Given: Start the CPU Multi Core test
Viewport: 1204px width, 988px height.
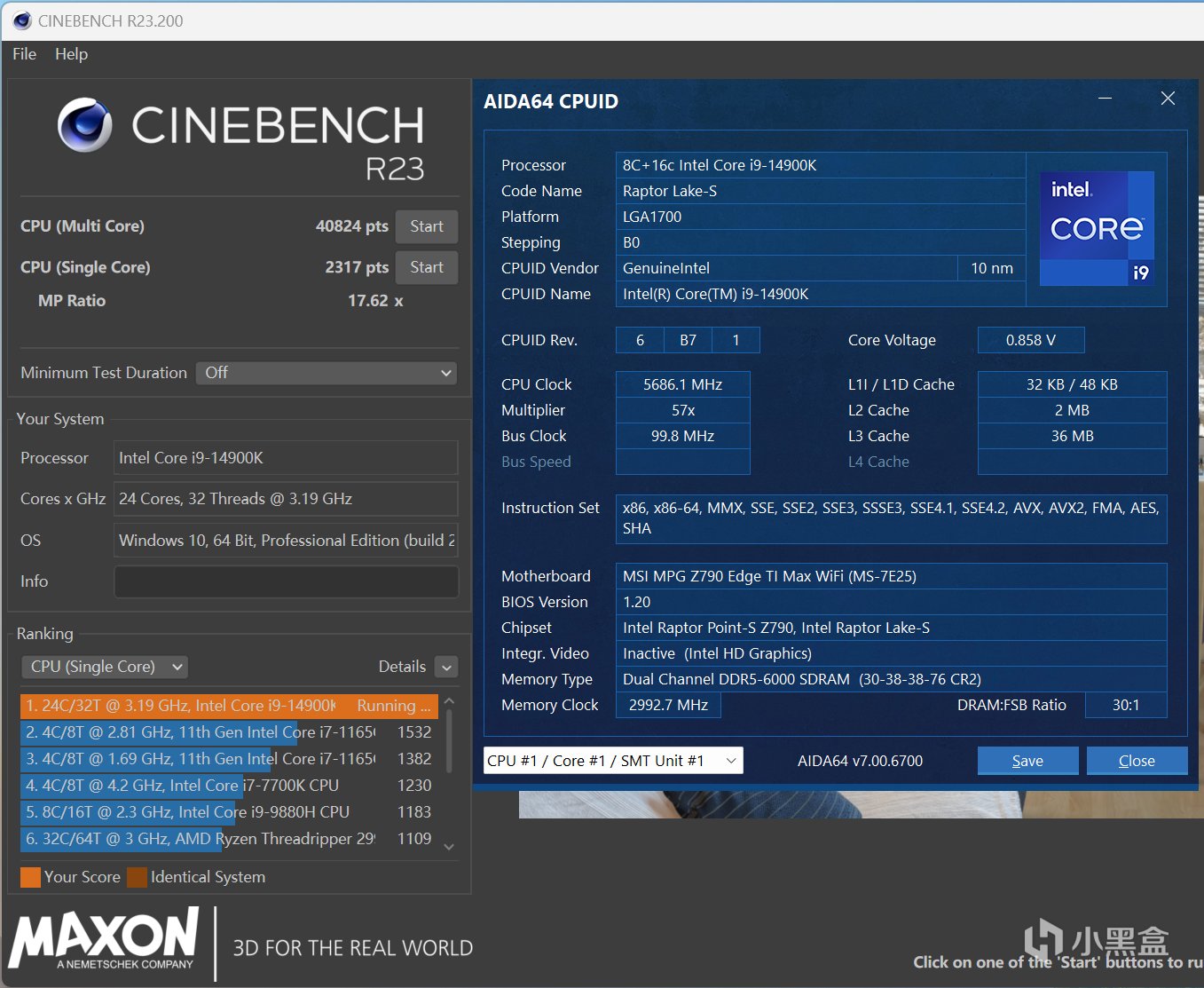Looking at the screenshot, I should pos(426,226).
